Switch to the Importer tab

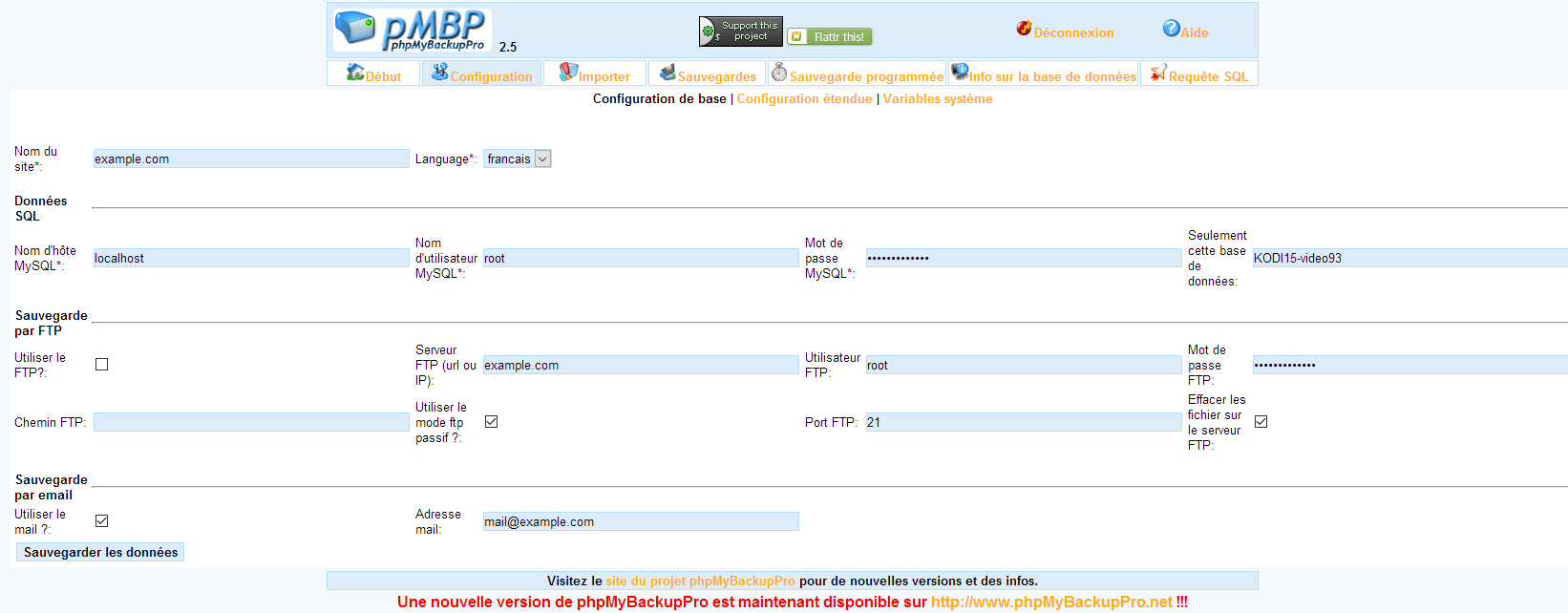(x=594, y=74)
